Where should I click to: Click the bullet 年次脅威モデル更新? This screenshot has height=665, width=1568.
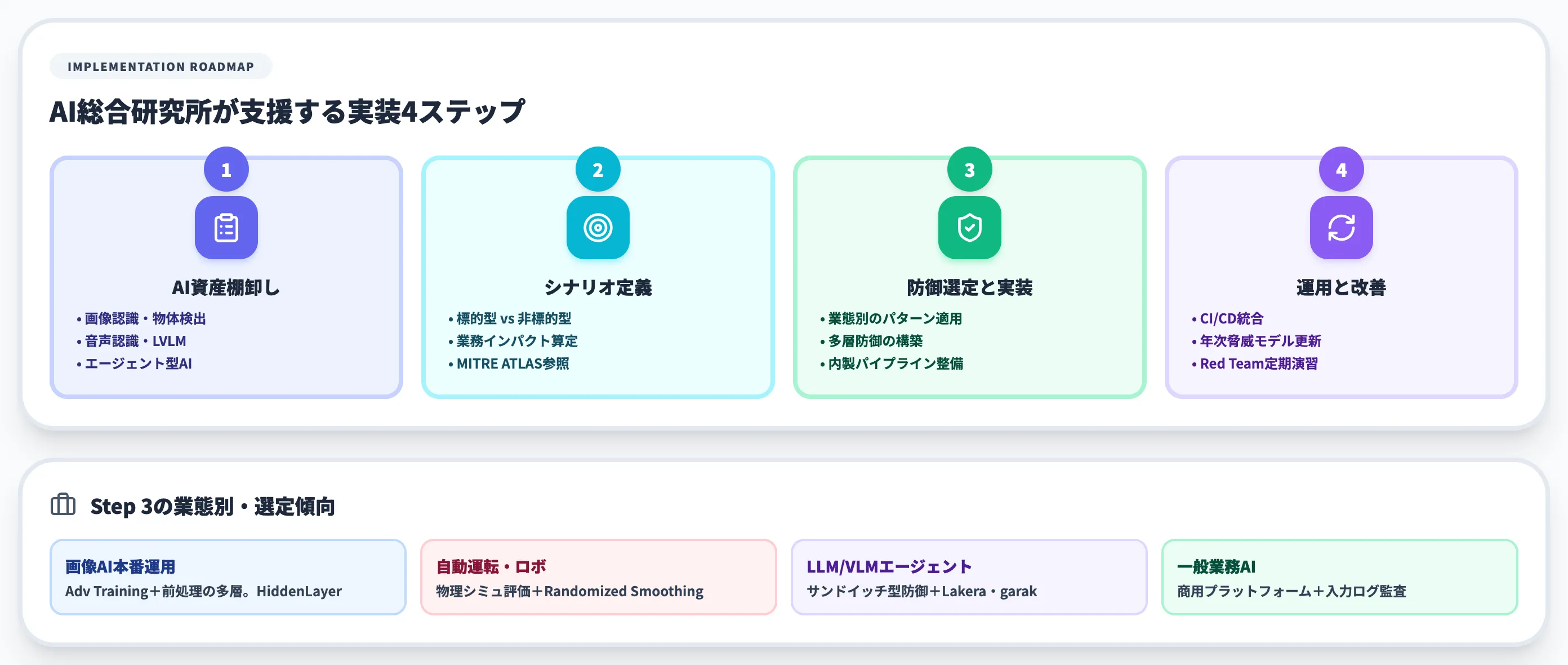coord(1257,341)
